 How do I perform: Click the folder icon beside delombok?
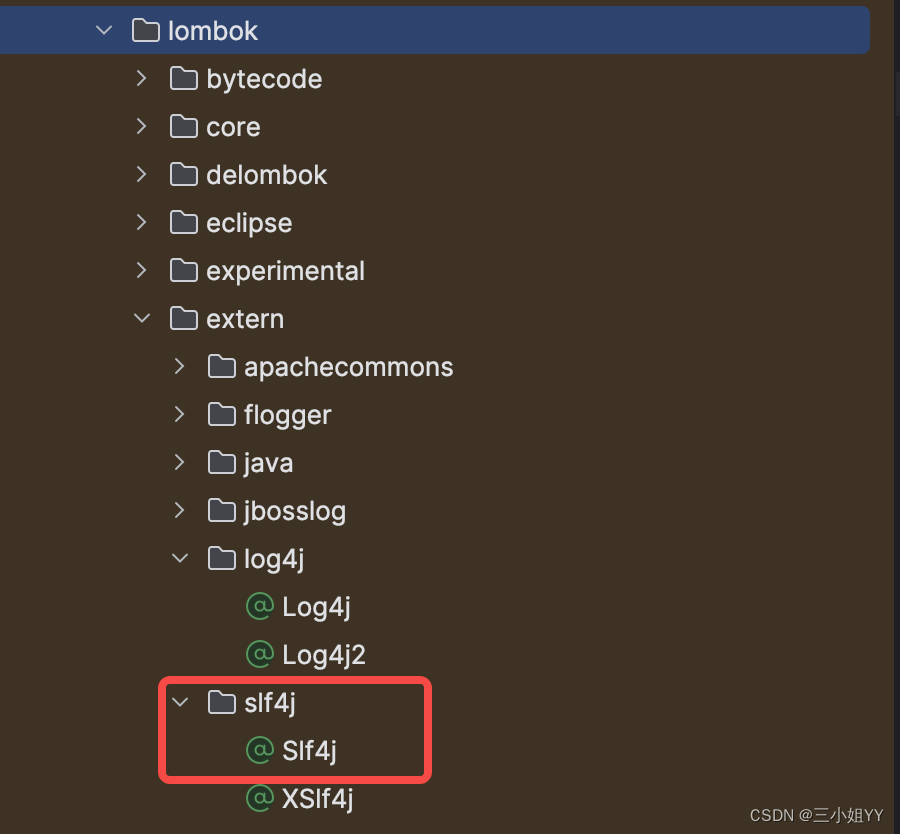click(184, 174)
